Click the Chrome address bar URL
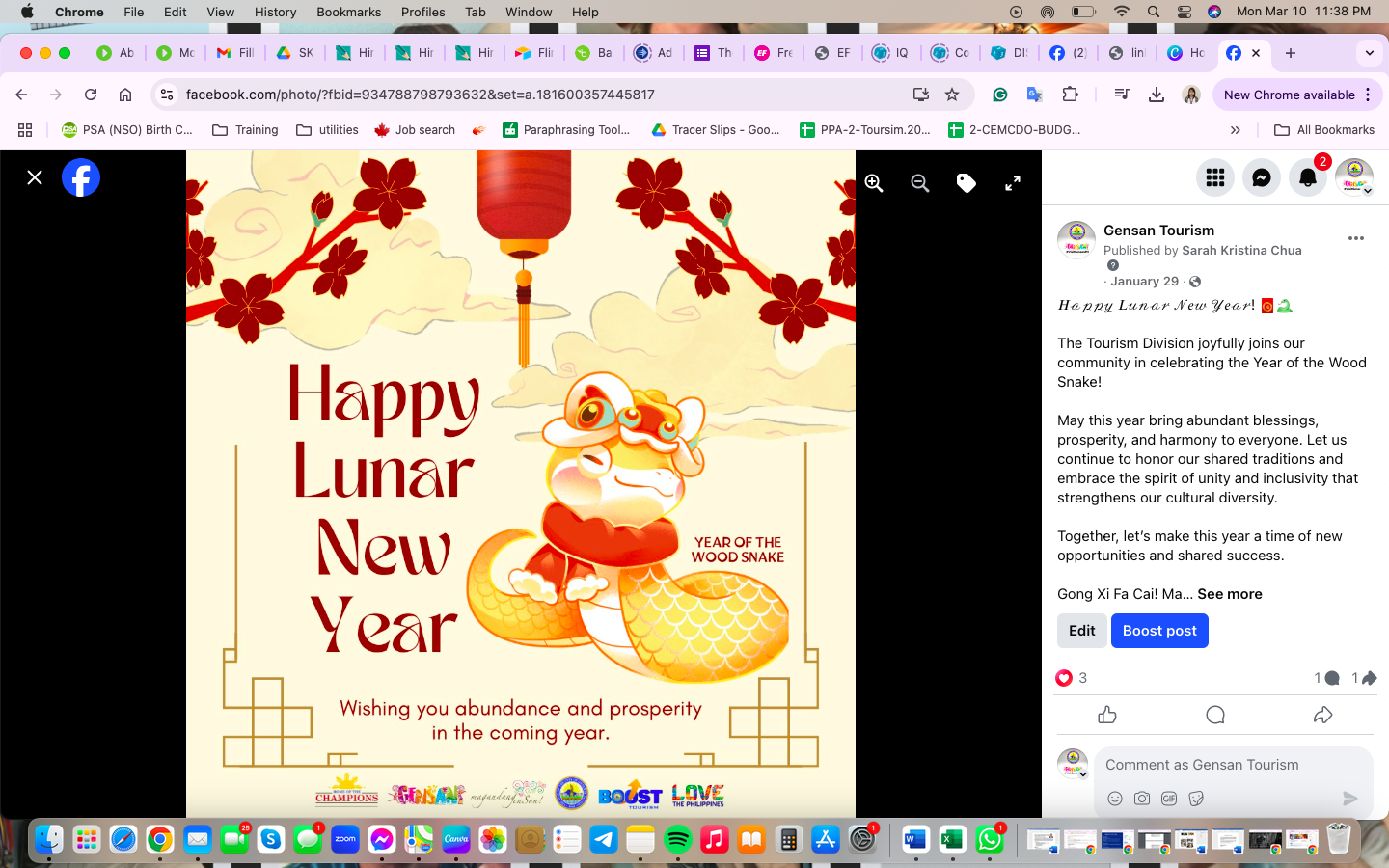 click(421, 95)
